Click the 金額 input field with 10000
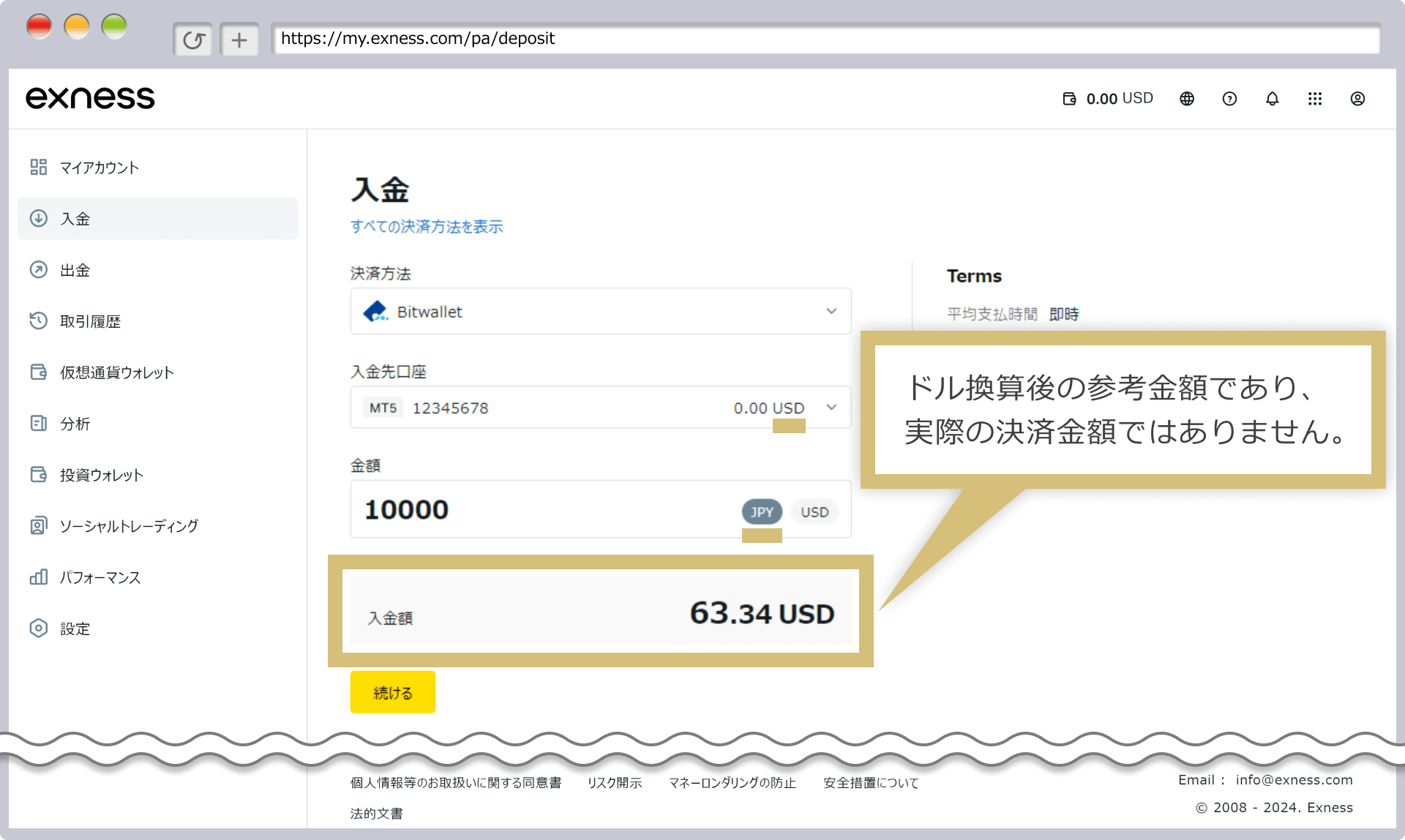The image size is (1405, 840). [601, 509]
